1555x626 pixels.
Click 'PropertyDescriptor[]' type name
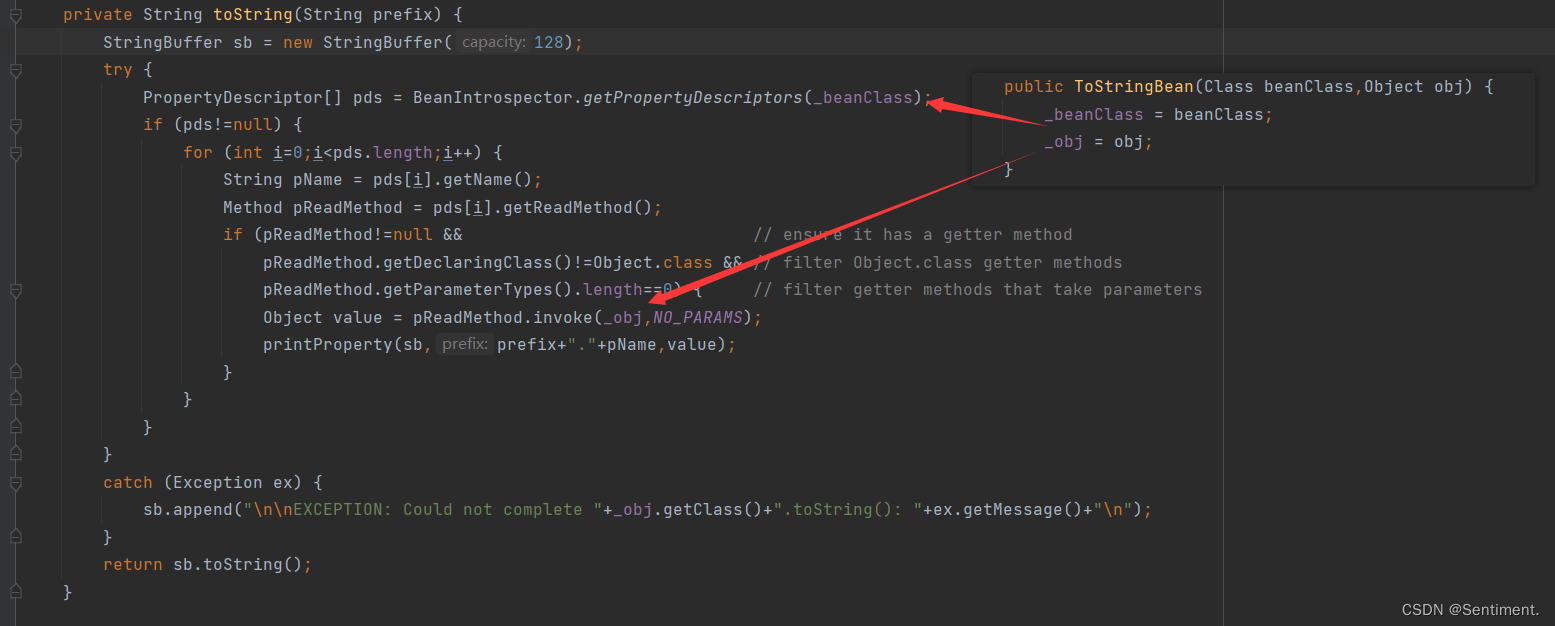point(243,97)
